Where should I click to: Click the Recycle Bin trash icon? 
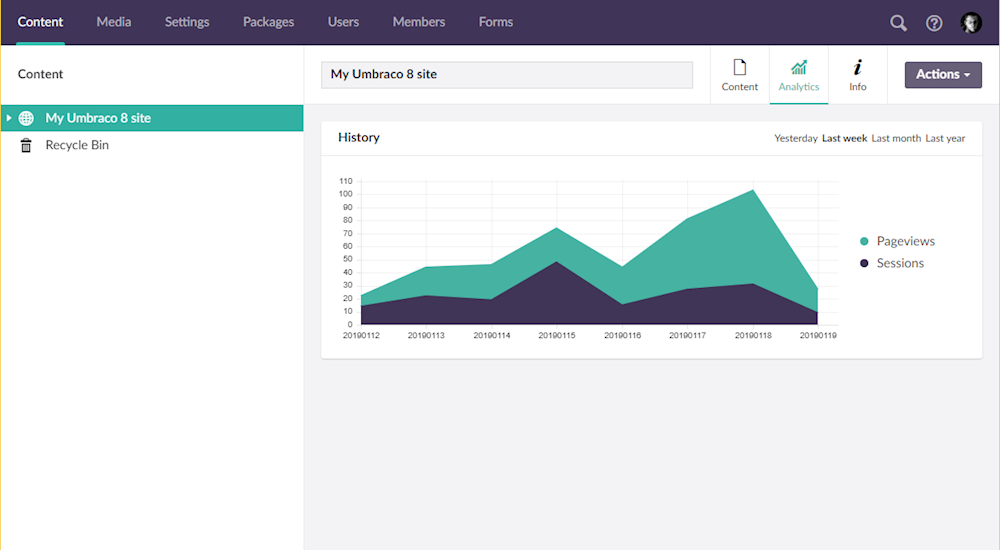(x=26, y=146)
